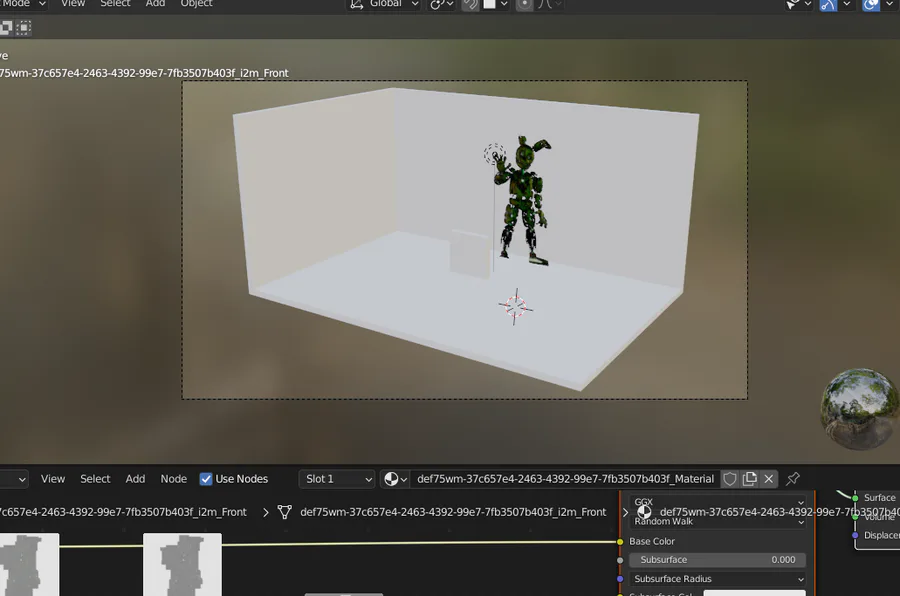900x596 pixels.
Task: Select the image thumbnail wired to Base Color
Action: pyautogui.click(x=182, y=564)
